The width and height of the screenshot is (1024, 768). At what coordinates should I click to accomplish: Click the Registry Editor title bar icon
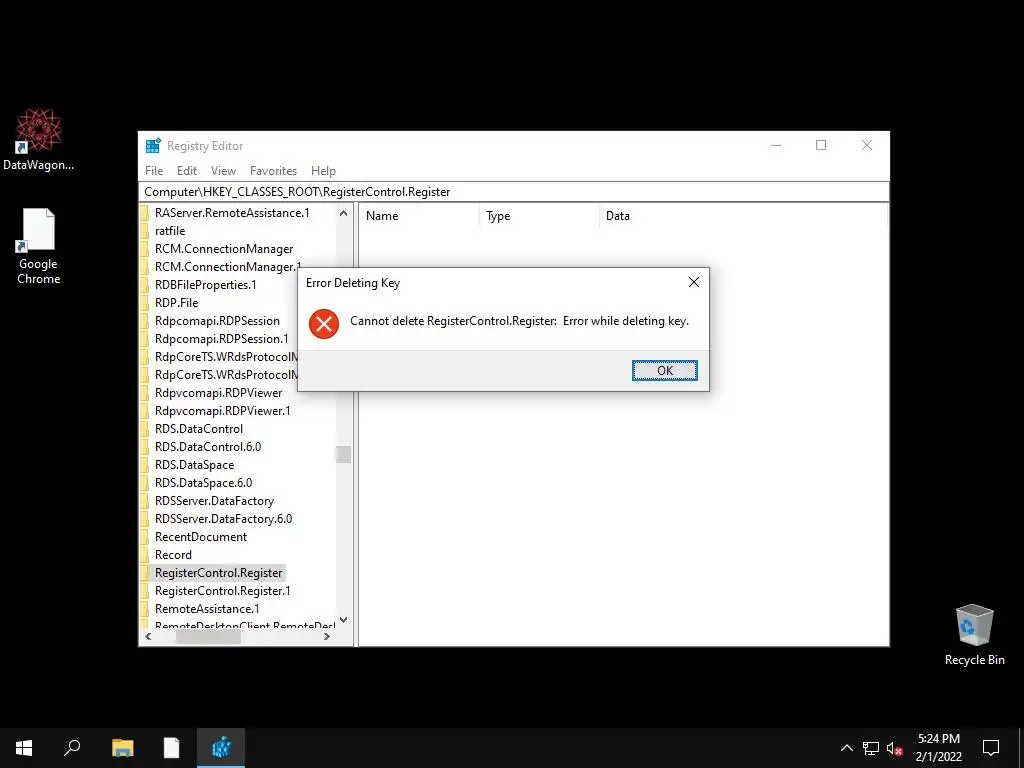(153, 146)
